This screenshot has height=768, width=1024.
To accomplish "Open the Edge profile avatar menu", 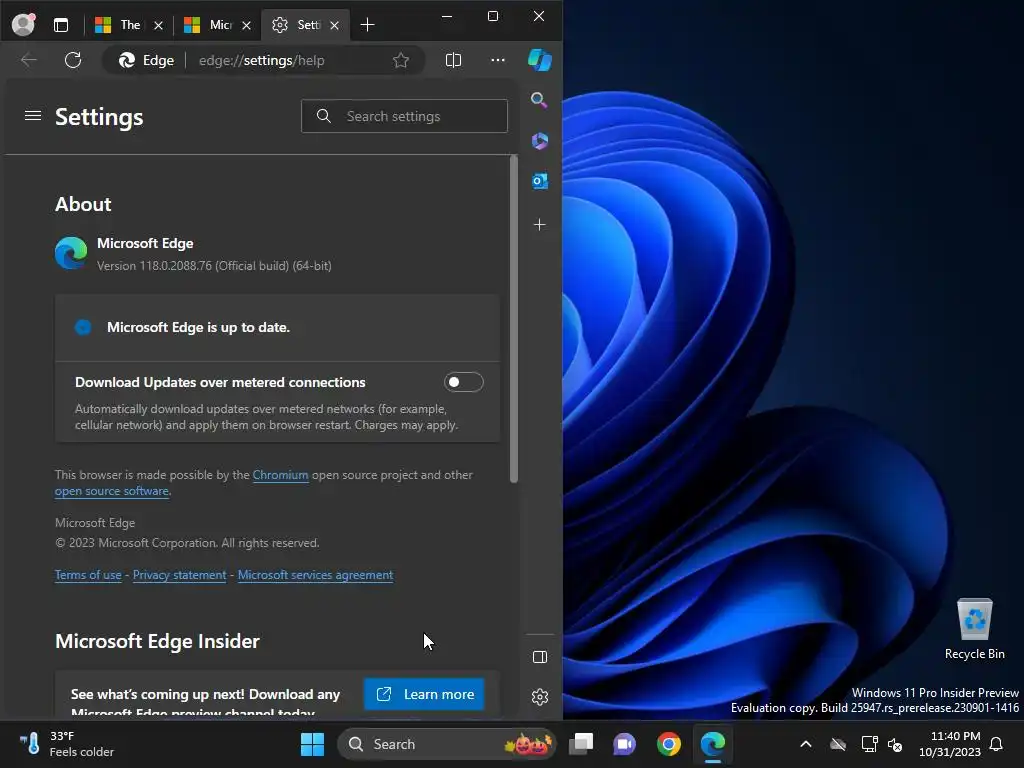I will pos(24,25).
